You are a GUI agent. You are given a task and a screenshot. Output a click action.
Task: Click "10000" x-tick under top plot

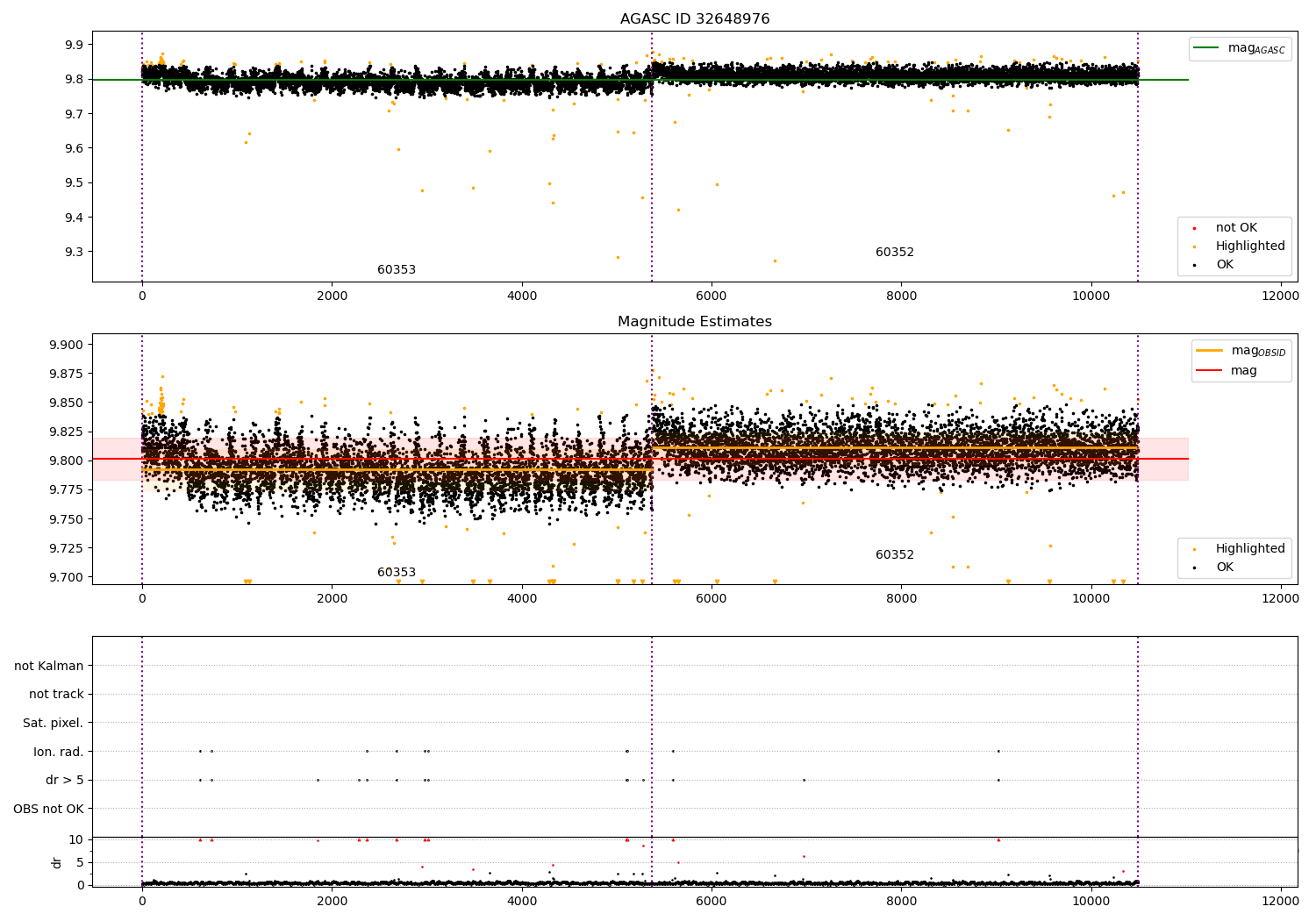coord(1091,296)
